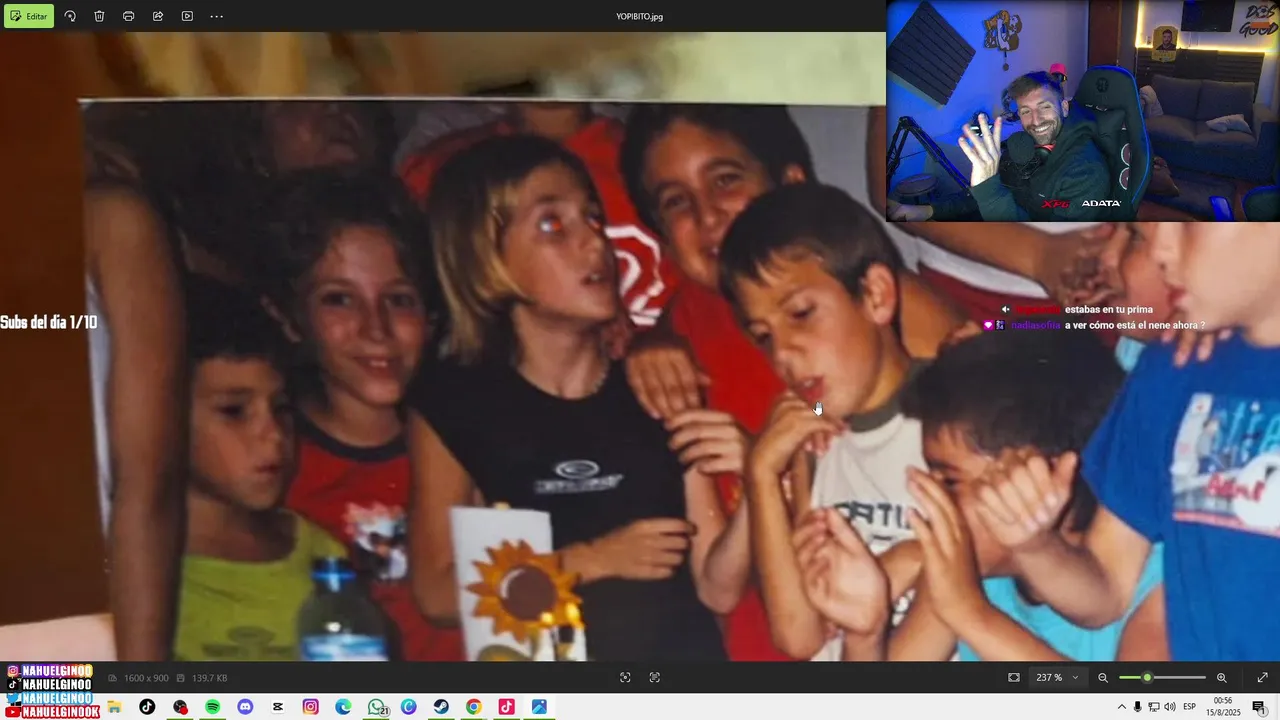Open network settings tray icon
Viewport: 1280px width, 720px height.
click(x=1153, y=707)
